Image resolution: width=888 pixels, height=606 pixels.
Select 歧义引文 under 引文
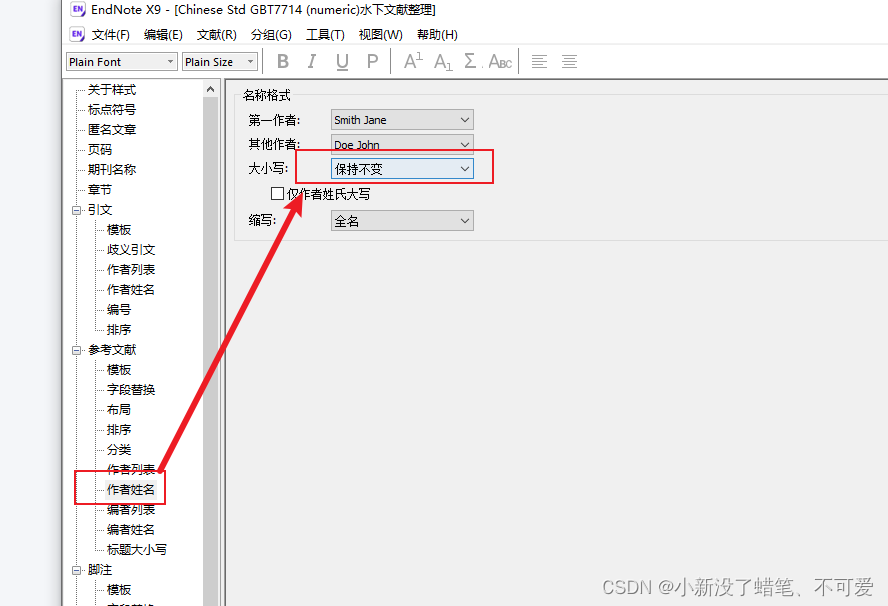pyautogui.click(x=131, y=250)
